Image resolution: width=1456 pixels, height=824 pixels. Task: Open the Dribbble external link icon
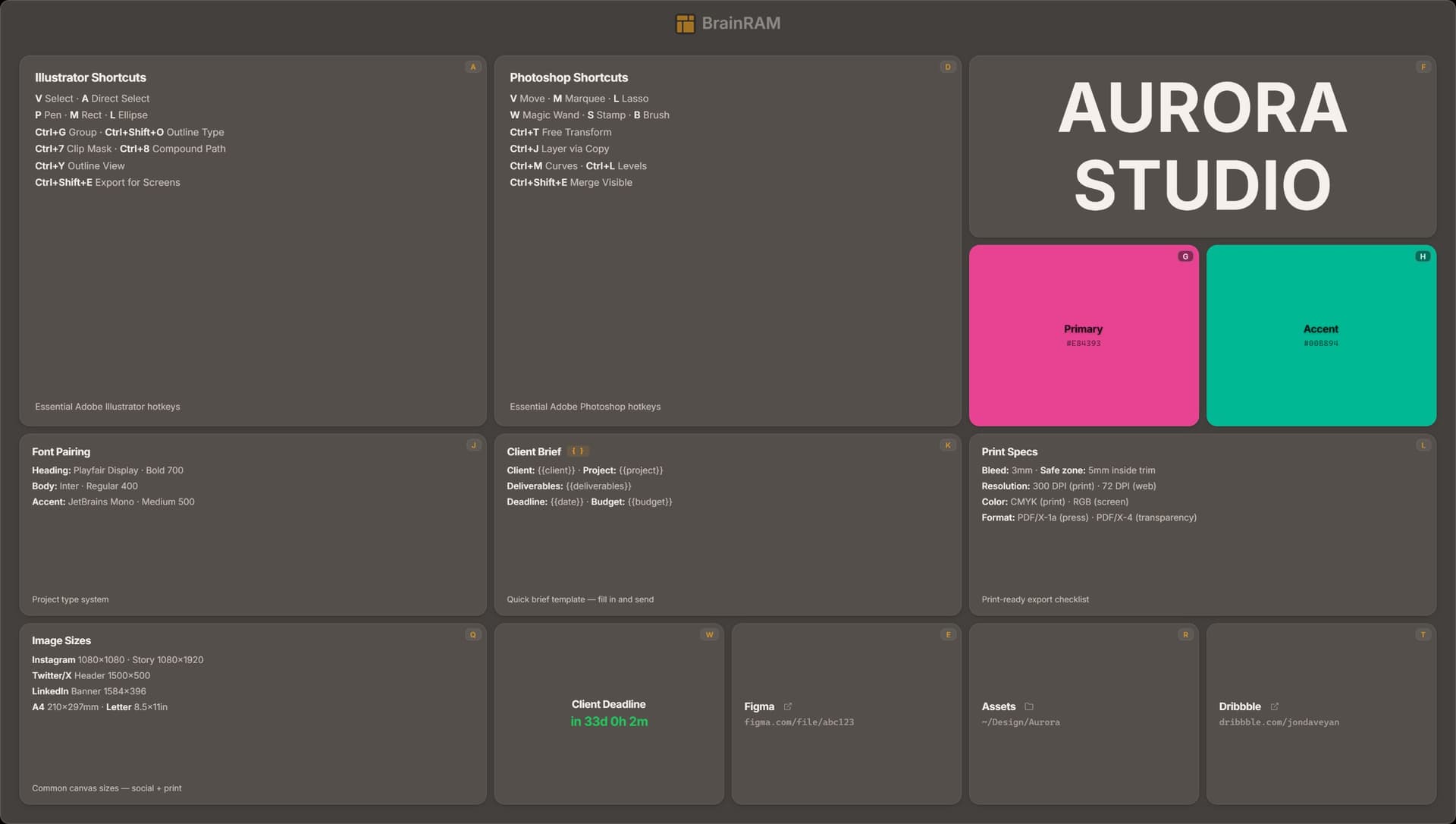1274,706
